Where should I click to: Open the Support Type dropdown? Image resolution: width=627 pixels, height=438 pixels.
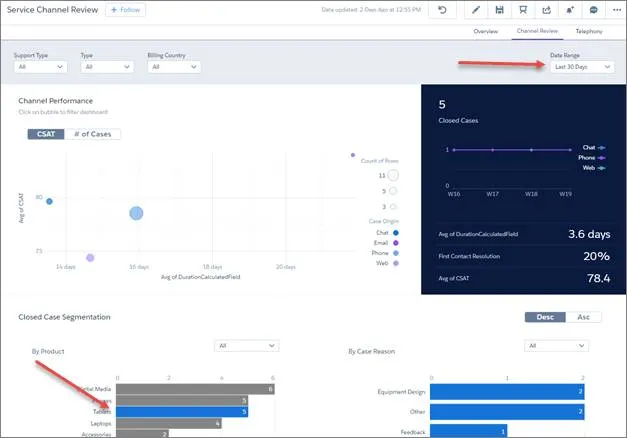40,67
